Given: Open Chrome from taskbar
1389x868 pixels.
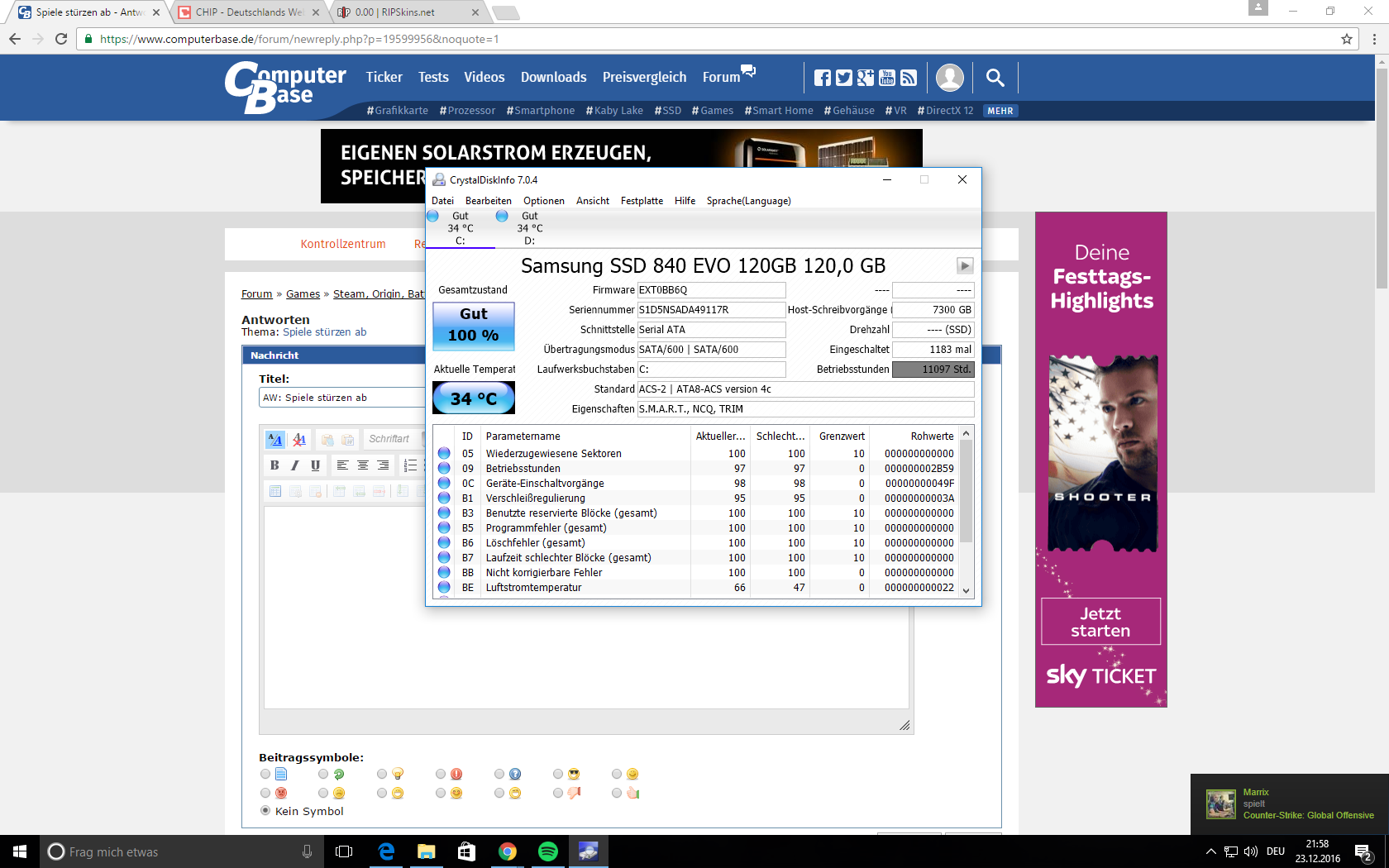Looking at the screenshot, I should click(507, 851).
